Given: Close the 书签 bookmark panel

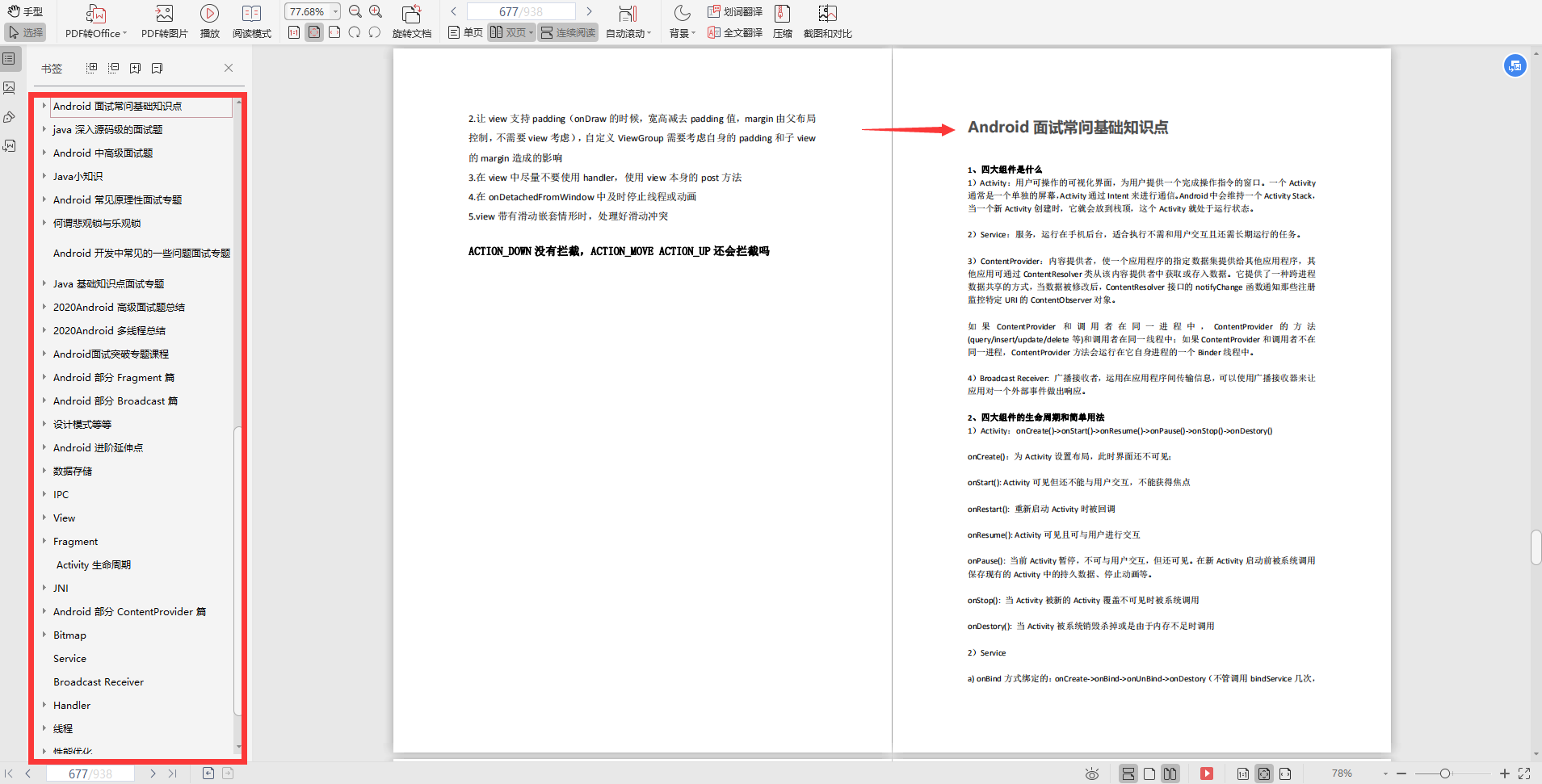Looking at the screenshot, I should tap(229, 68).
